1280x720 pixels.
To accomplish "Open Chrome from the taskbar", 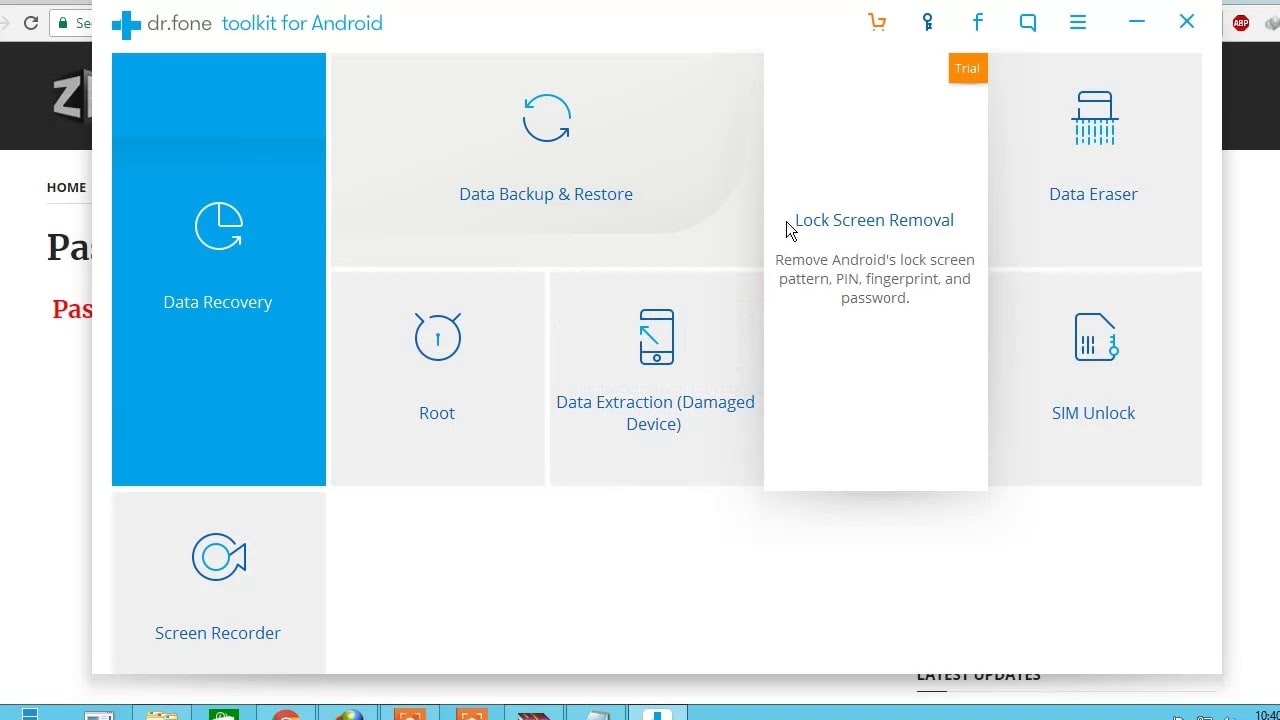I will pos(286,714).
